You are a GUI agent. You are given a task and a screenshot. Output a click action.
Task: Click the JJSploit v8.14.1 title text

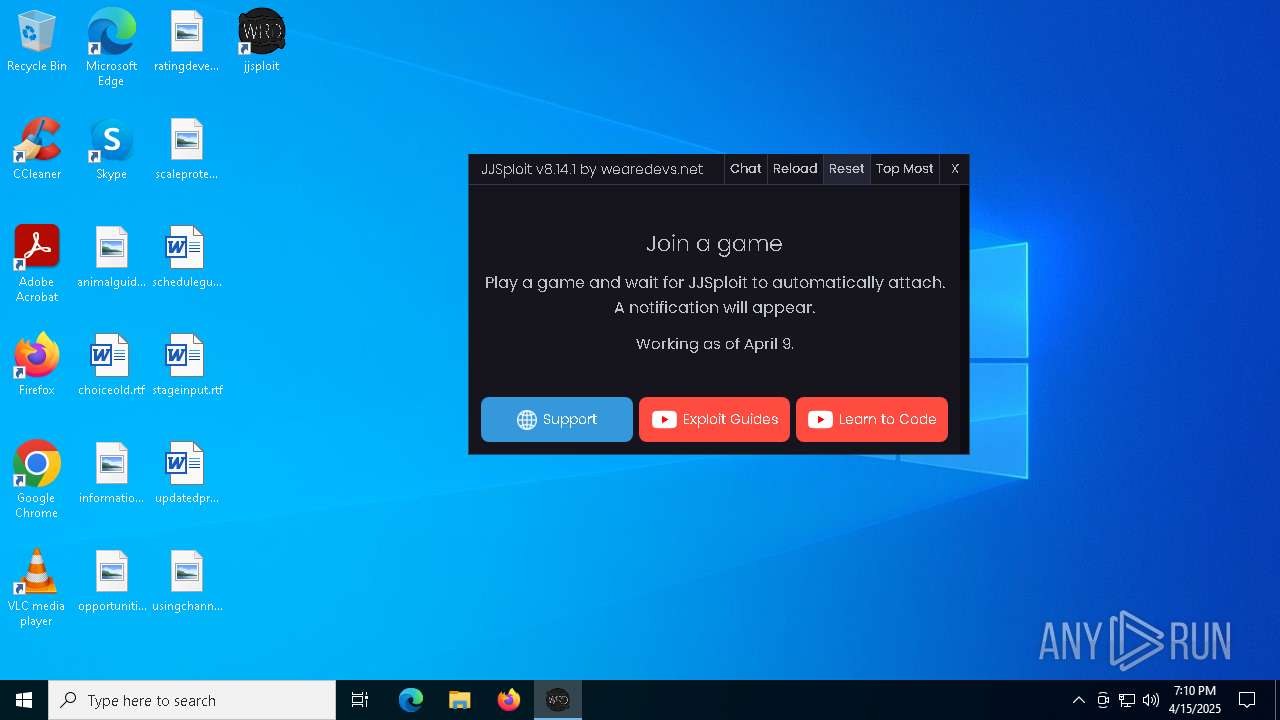pyautogui.click(x=592, y=169)
